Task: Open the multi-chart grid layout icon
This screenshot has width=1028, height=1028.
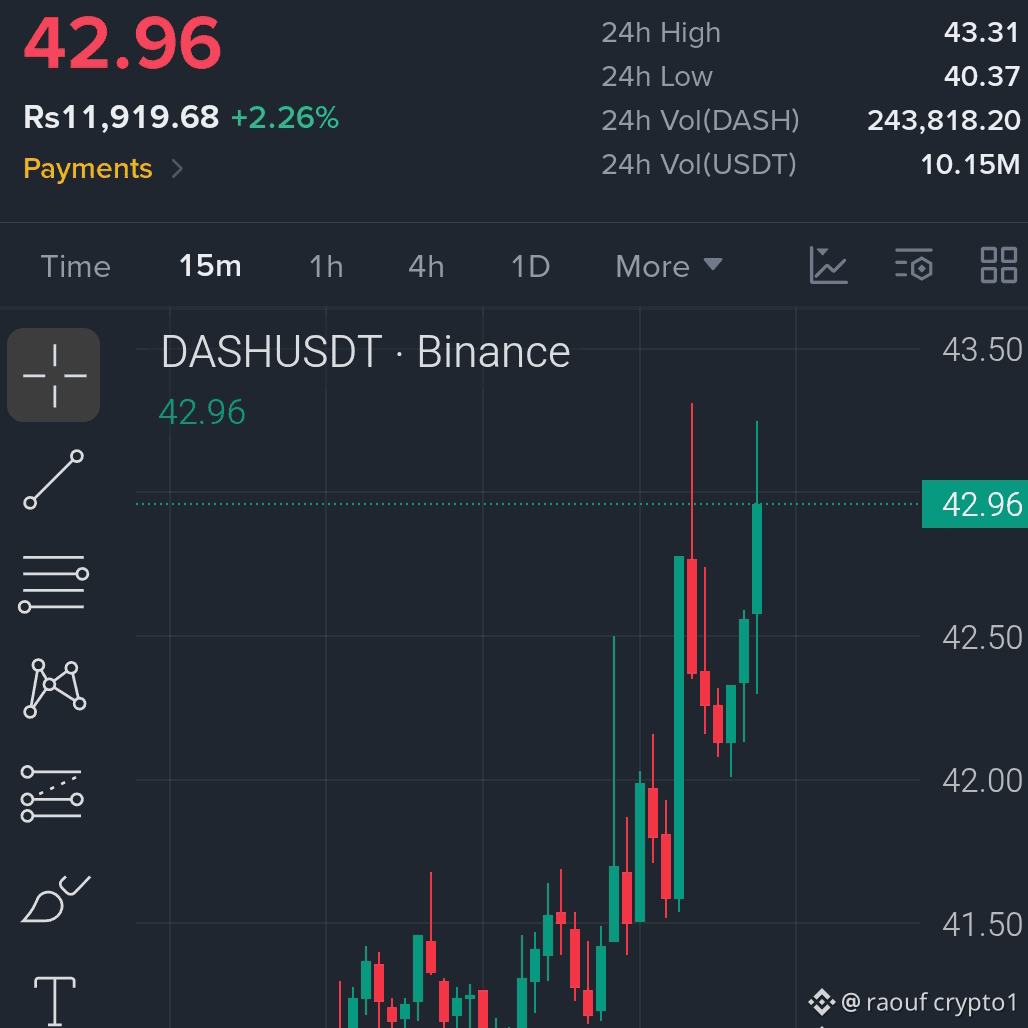Action: pyautogui.click(x=998, y=265)
